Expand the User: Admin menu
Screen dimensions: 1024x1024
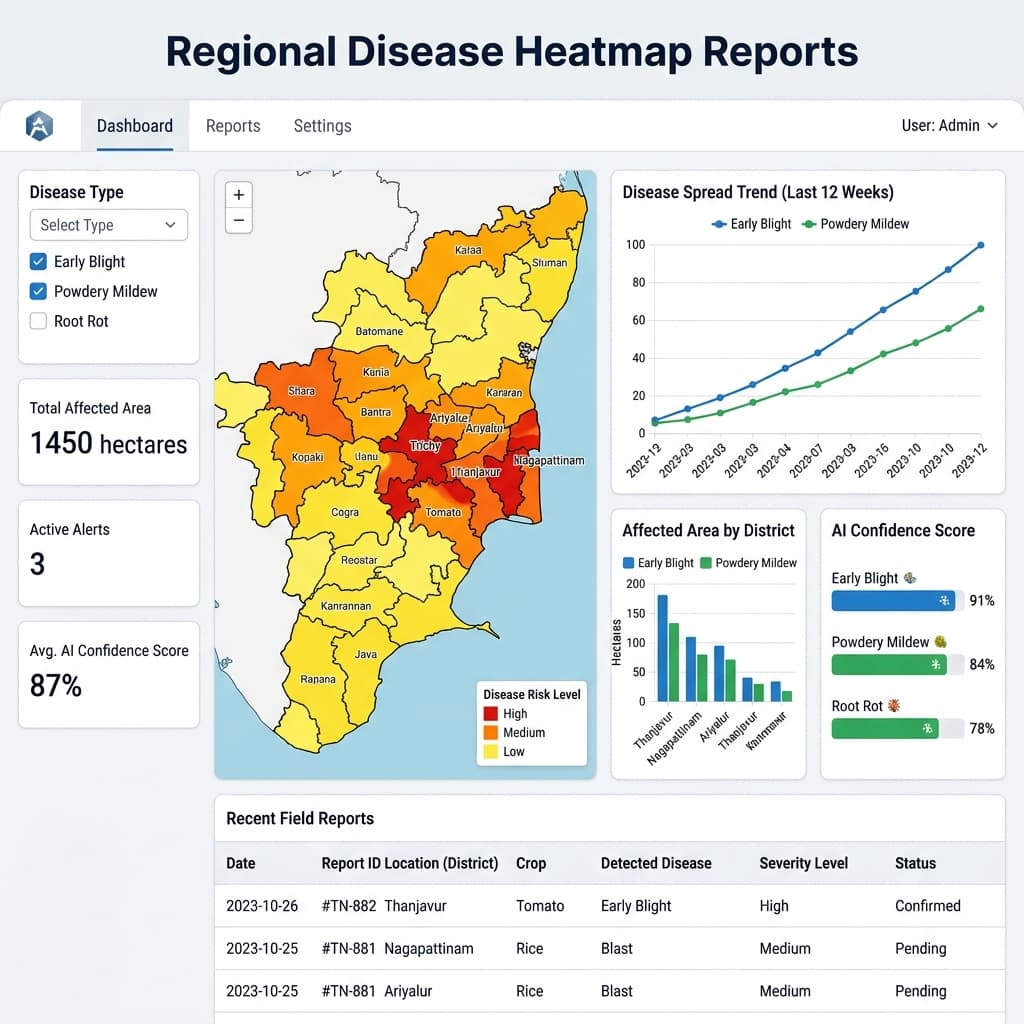tap(950, 125)
